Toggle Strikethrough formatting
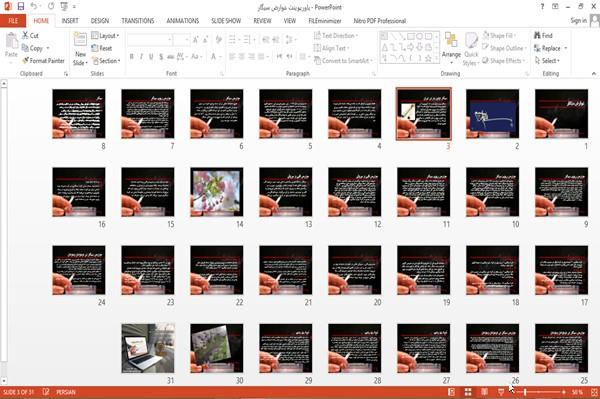This screenshot has width=600, height=399. (171, 57)
